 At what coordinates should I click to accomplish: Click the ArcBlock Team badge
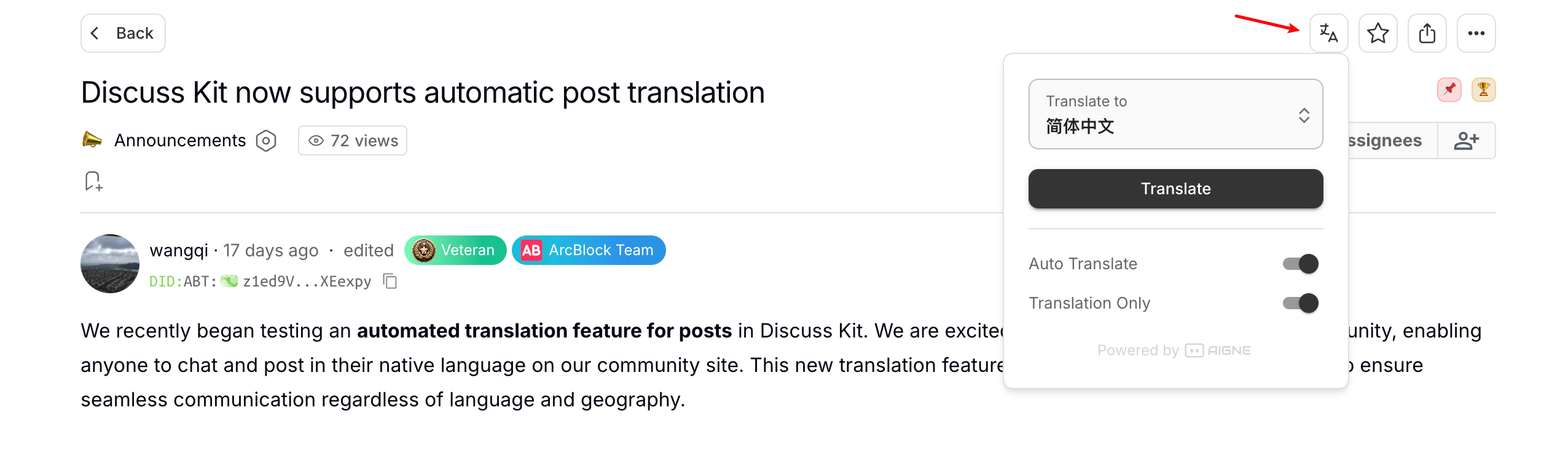click(x=589, y=250)
